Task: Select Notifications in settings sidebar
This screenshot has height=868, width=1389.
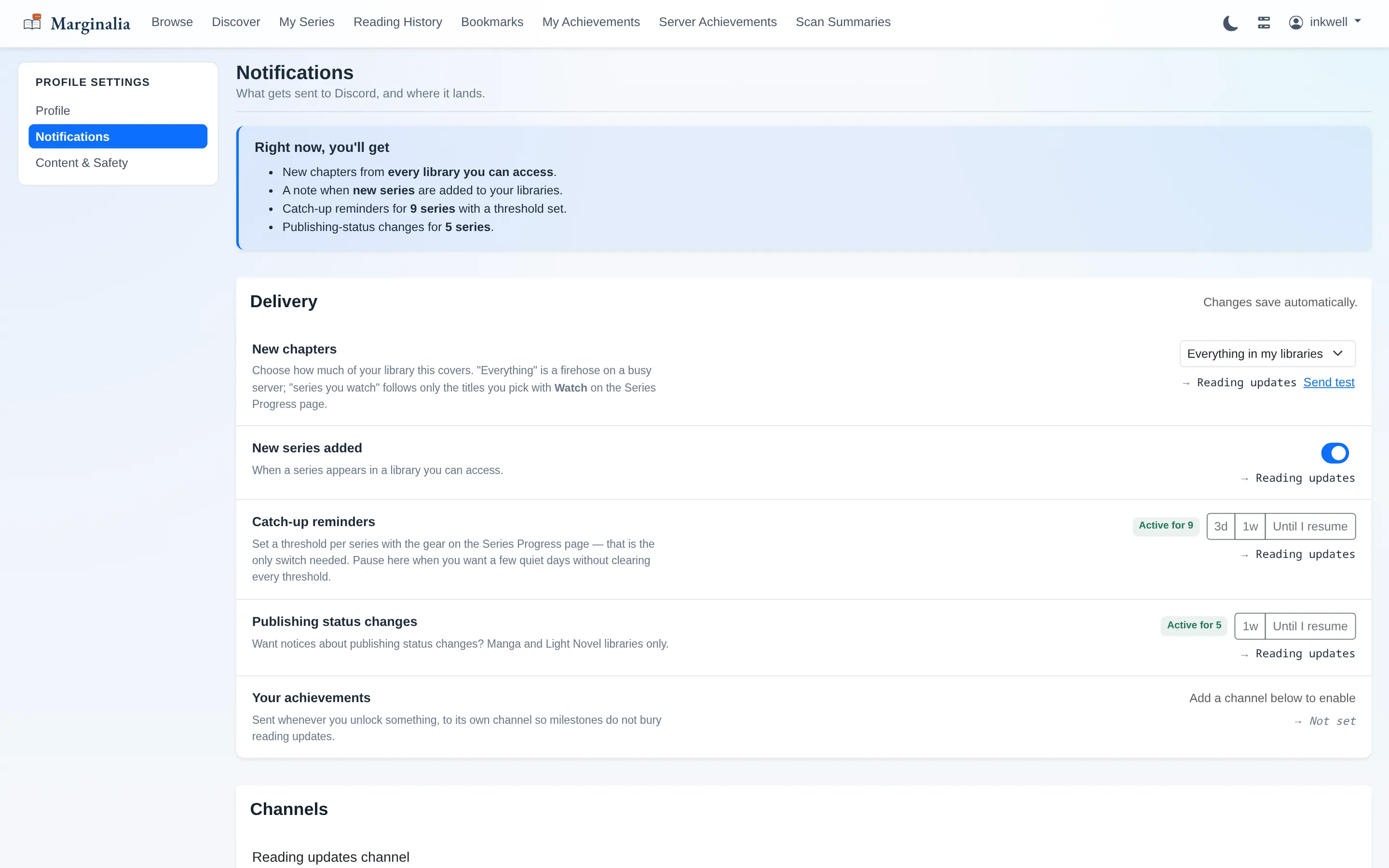Action: click(x=118, y=136)
